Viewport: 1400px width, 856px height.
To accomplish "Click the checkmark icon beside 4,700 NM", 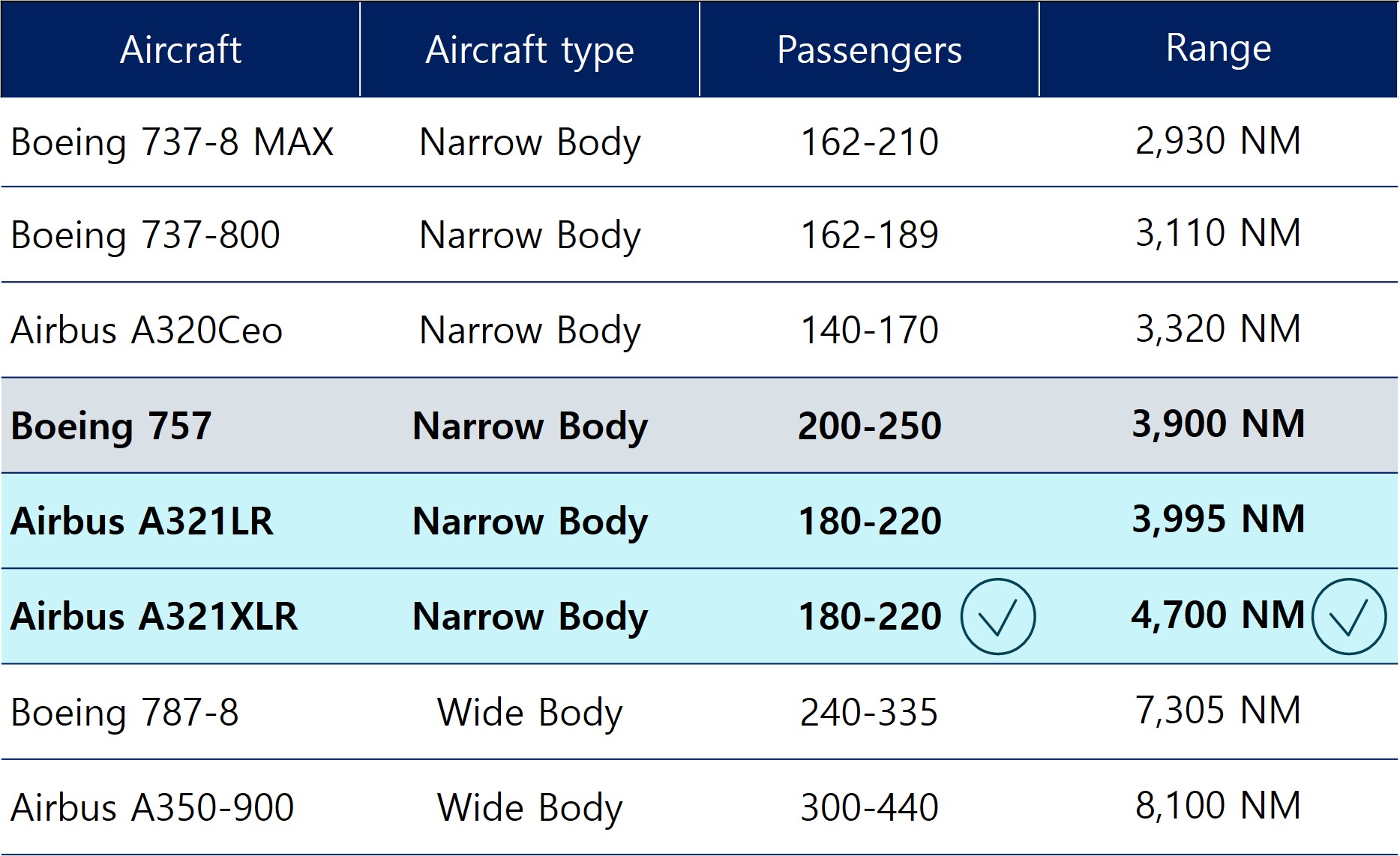I will [1349, 616].
